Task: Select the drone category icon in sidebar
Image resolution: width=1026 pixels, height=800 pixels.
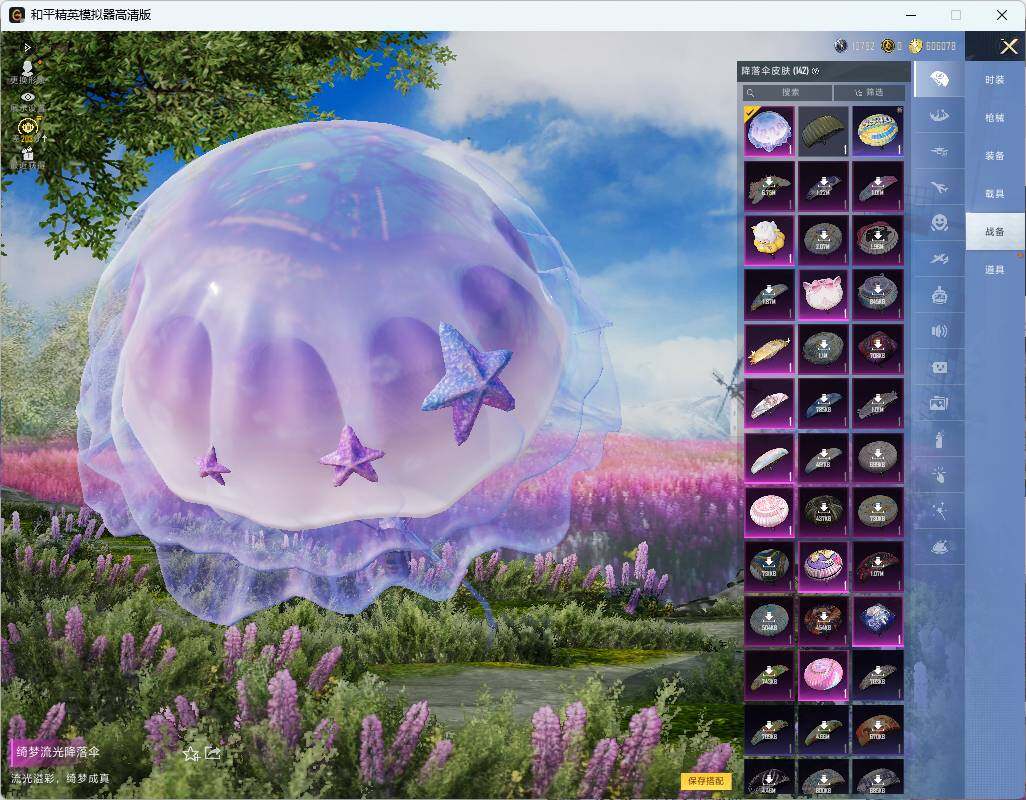Action: pyautogui.click(x=939, y=152)
